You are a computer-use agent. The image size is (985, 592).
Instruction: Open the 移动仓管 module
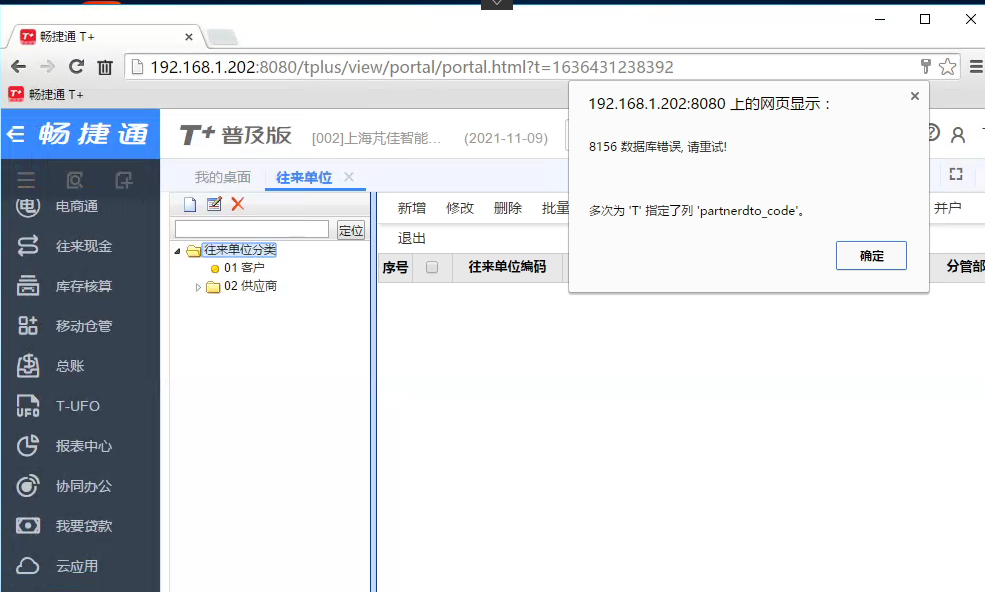84,326
